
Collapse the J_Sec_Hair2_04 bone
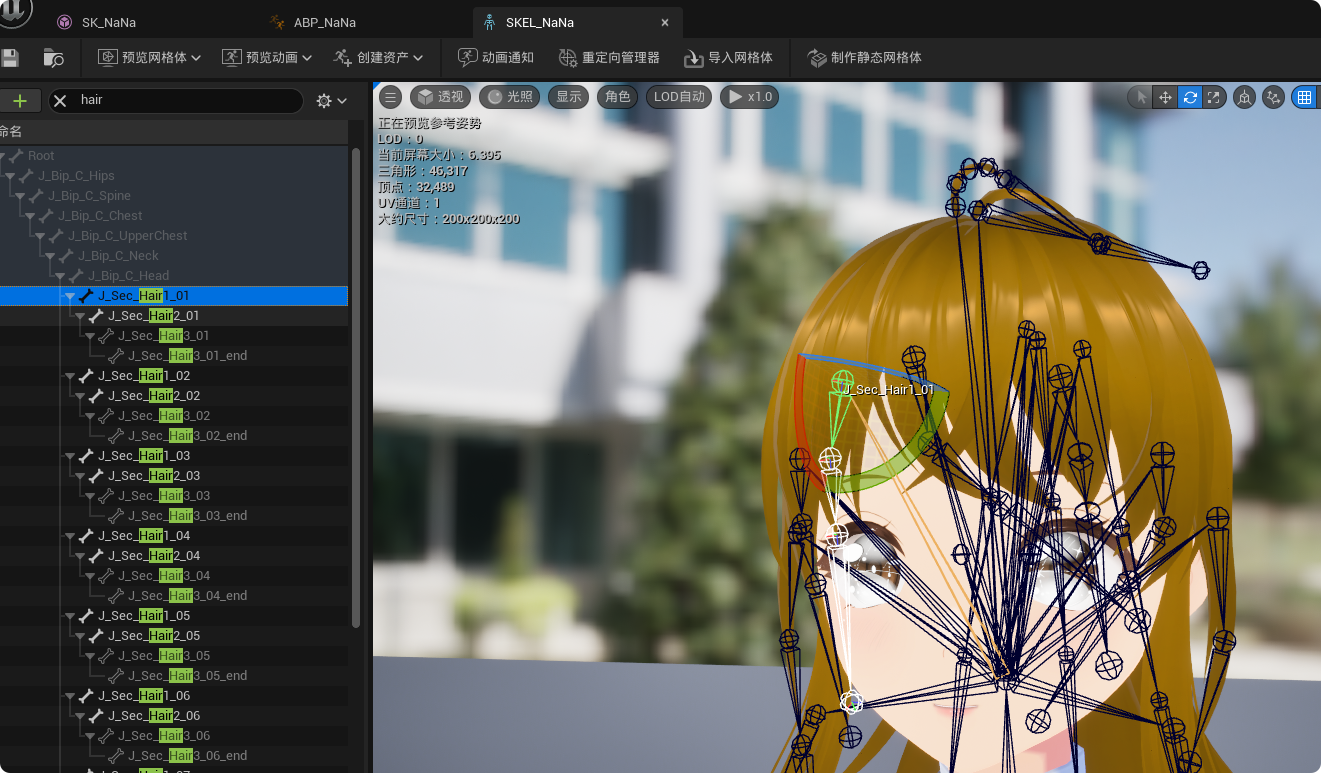click(x=80, y=556)
